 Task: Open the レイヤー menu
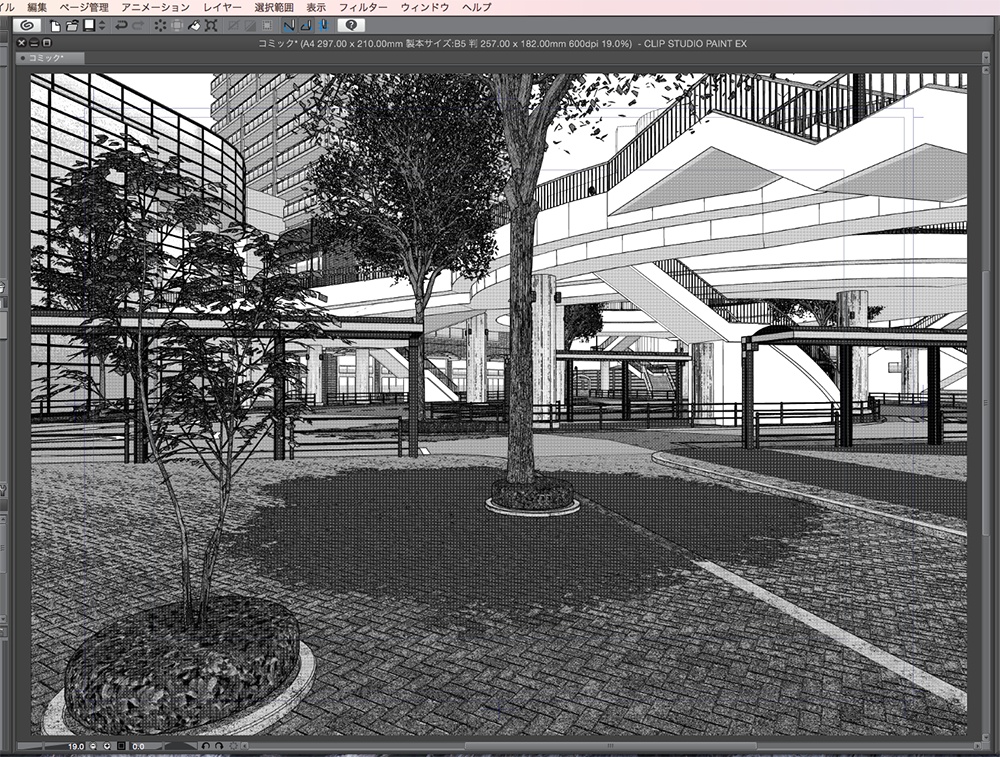(223, 7)
